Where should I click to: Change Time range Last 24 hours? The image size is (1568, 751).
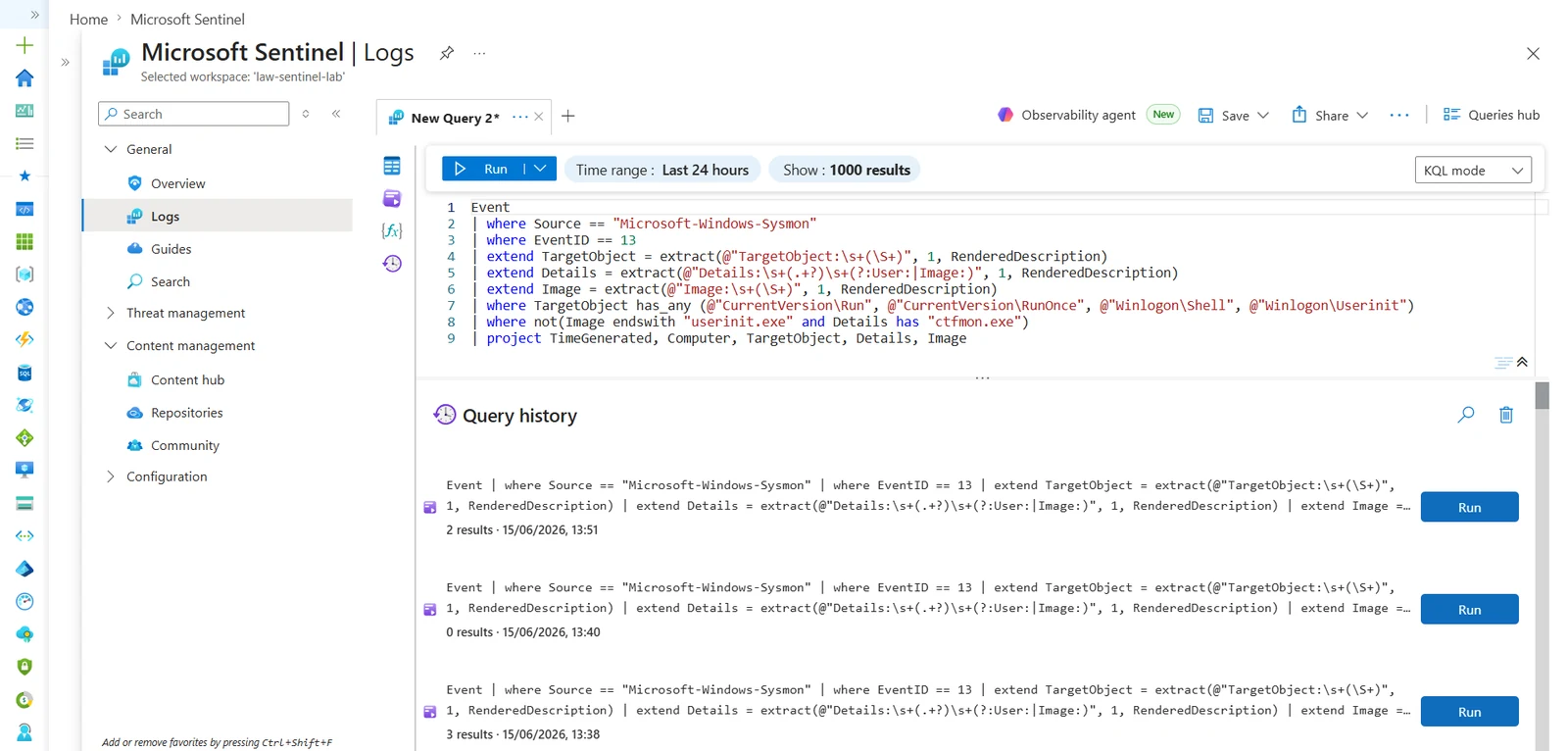(x=662, y=170)
